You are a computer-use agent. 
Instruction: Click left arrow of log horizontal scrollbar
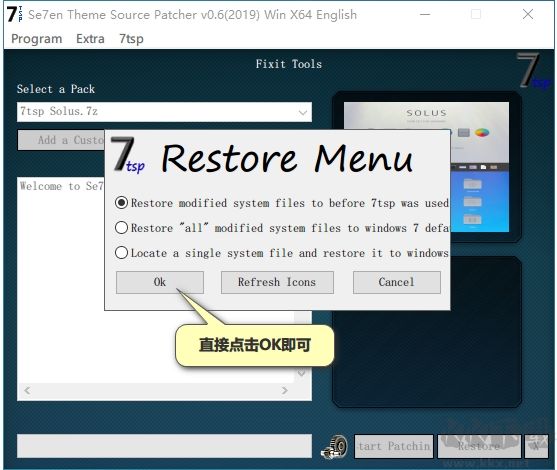click(27, 391)
